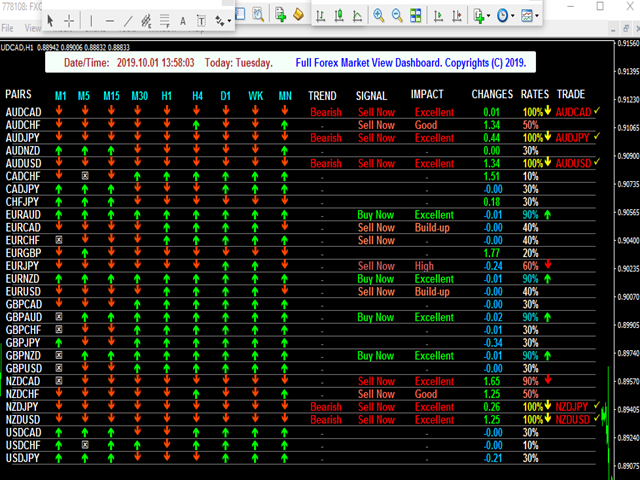The width and height of the screenshot is (640, 480).
Task: Toggle the checkmark next to NZDJPY trade
Action: (597, 406)
